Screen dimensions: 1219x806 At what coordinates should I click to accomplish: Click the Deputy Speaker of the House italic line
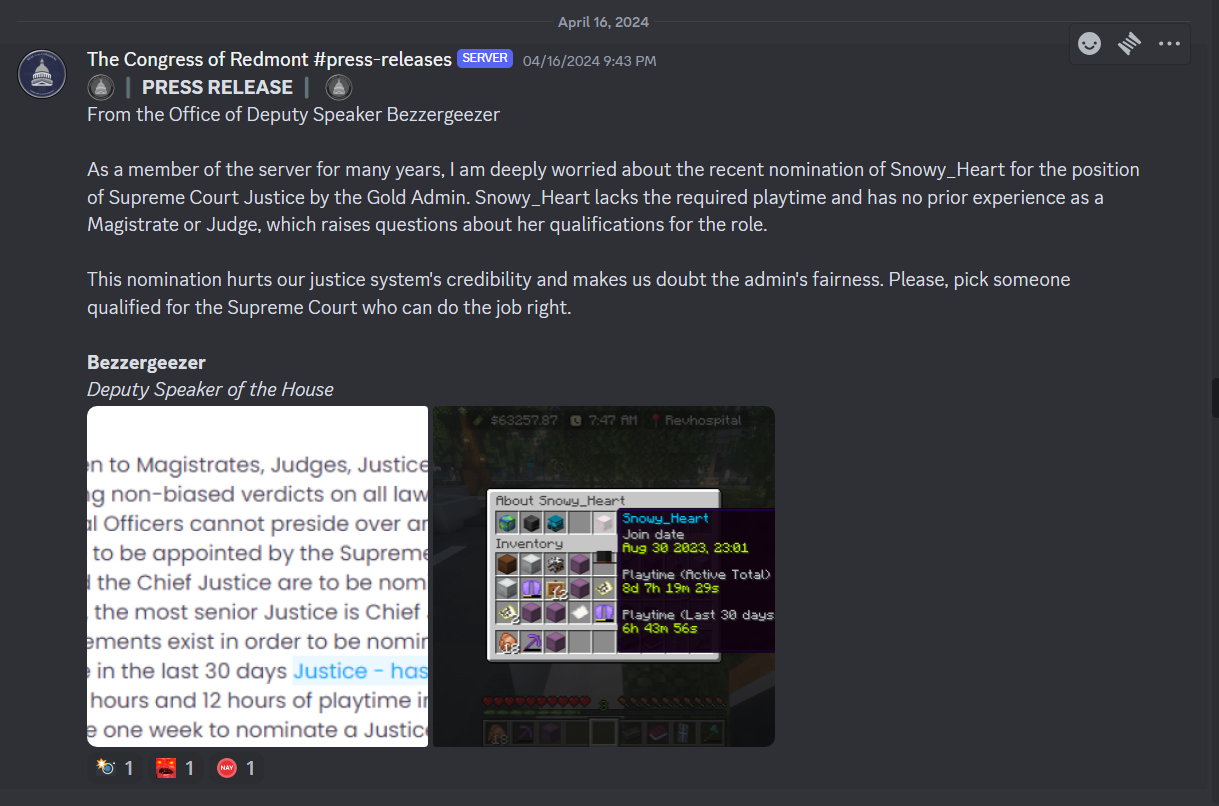[210, 389]
